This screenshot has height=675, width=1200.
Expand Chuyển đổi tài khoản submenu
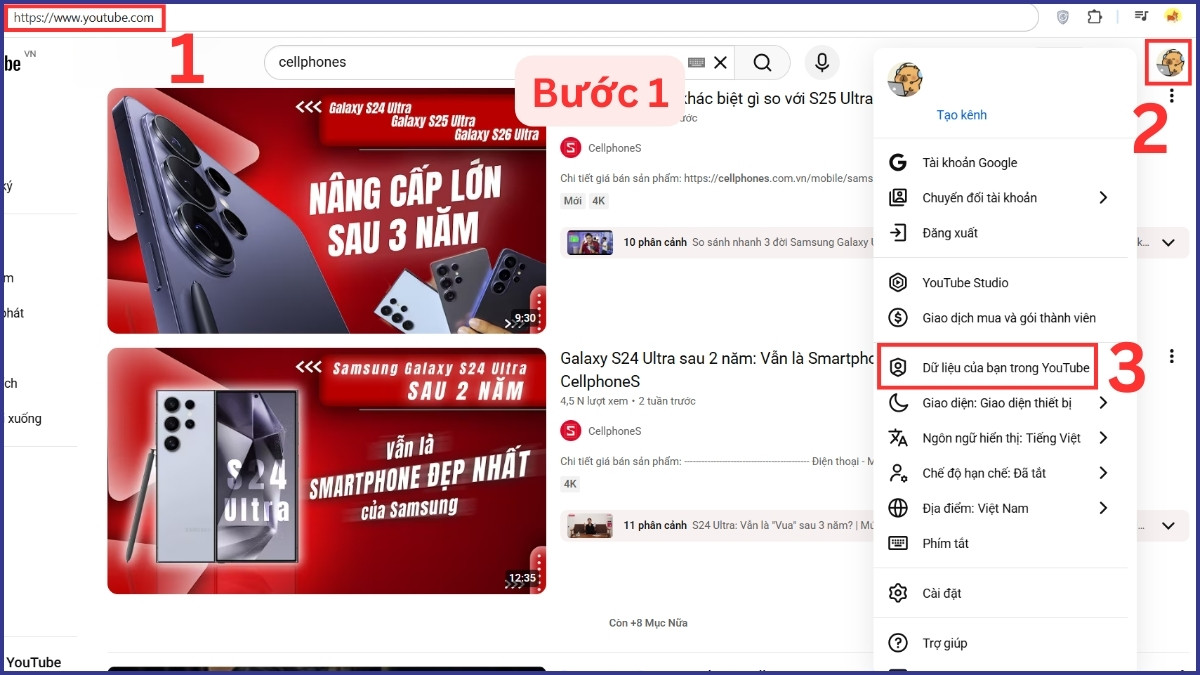click(x=979, y=197)
